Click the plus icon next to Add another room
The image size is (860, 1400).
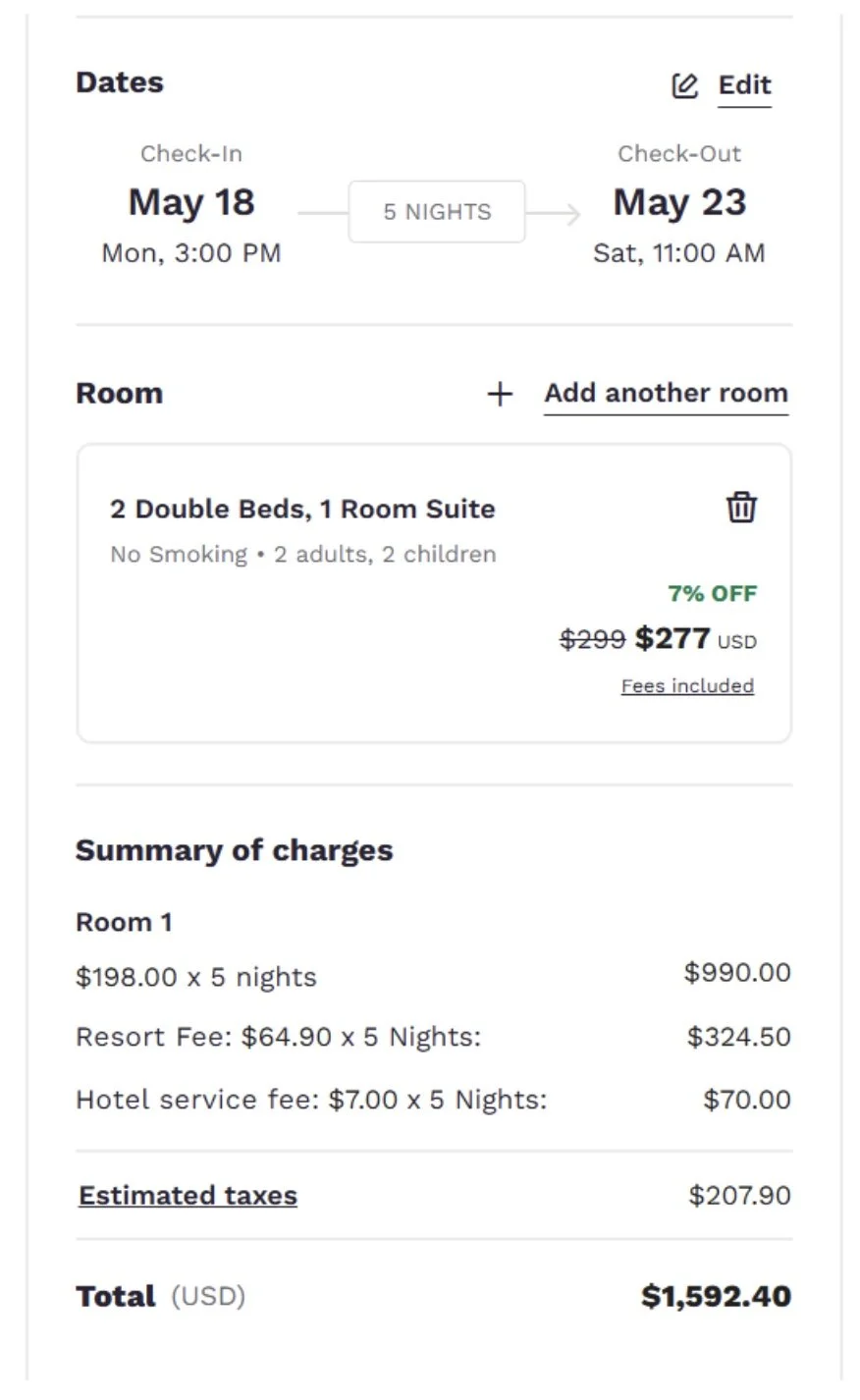[500, 395]
